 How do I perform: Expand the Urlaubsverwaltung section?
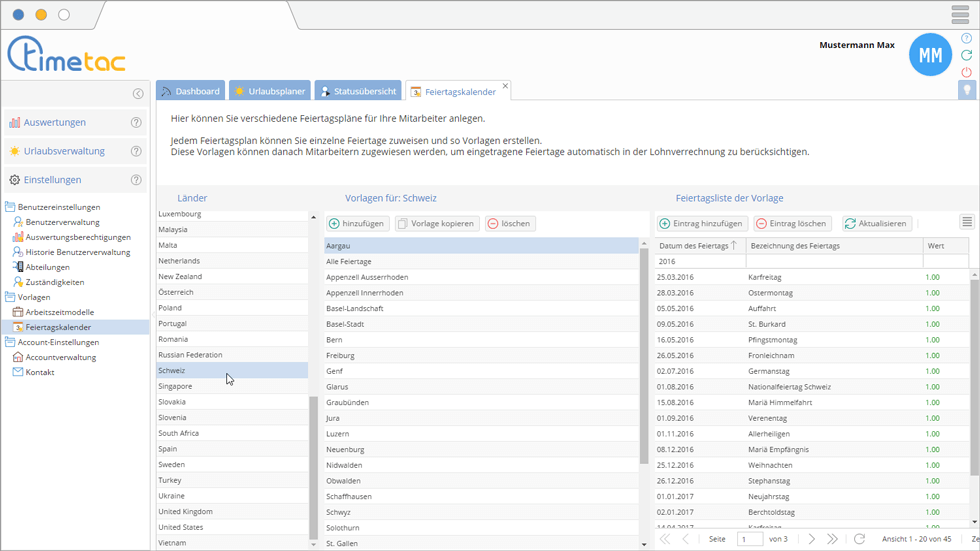(64, 152)
